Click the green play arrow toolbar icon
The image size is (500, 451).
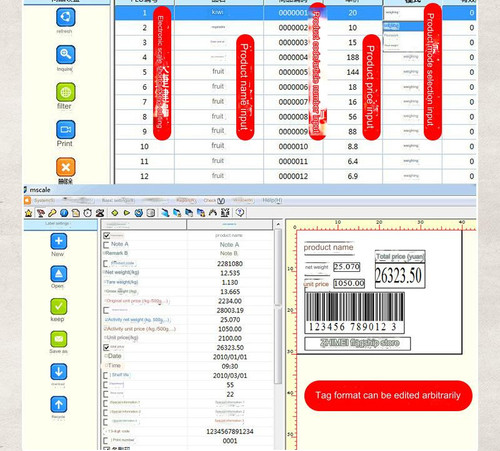127,213
